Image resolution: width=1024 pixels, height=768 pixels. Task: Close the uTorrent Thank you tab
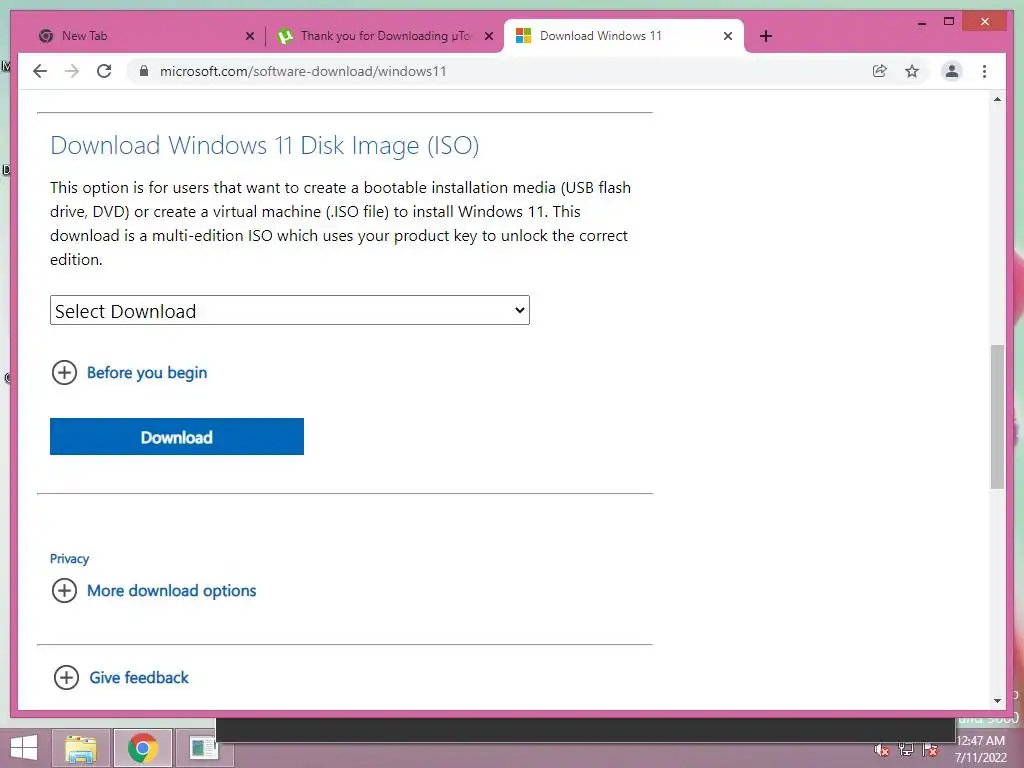click(x=488, y=36)
